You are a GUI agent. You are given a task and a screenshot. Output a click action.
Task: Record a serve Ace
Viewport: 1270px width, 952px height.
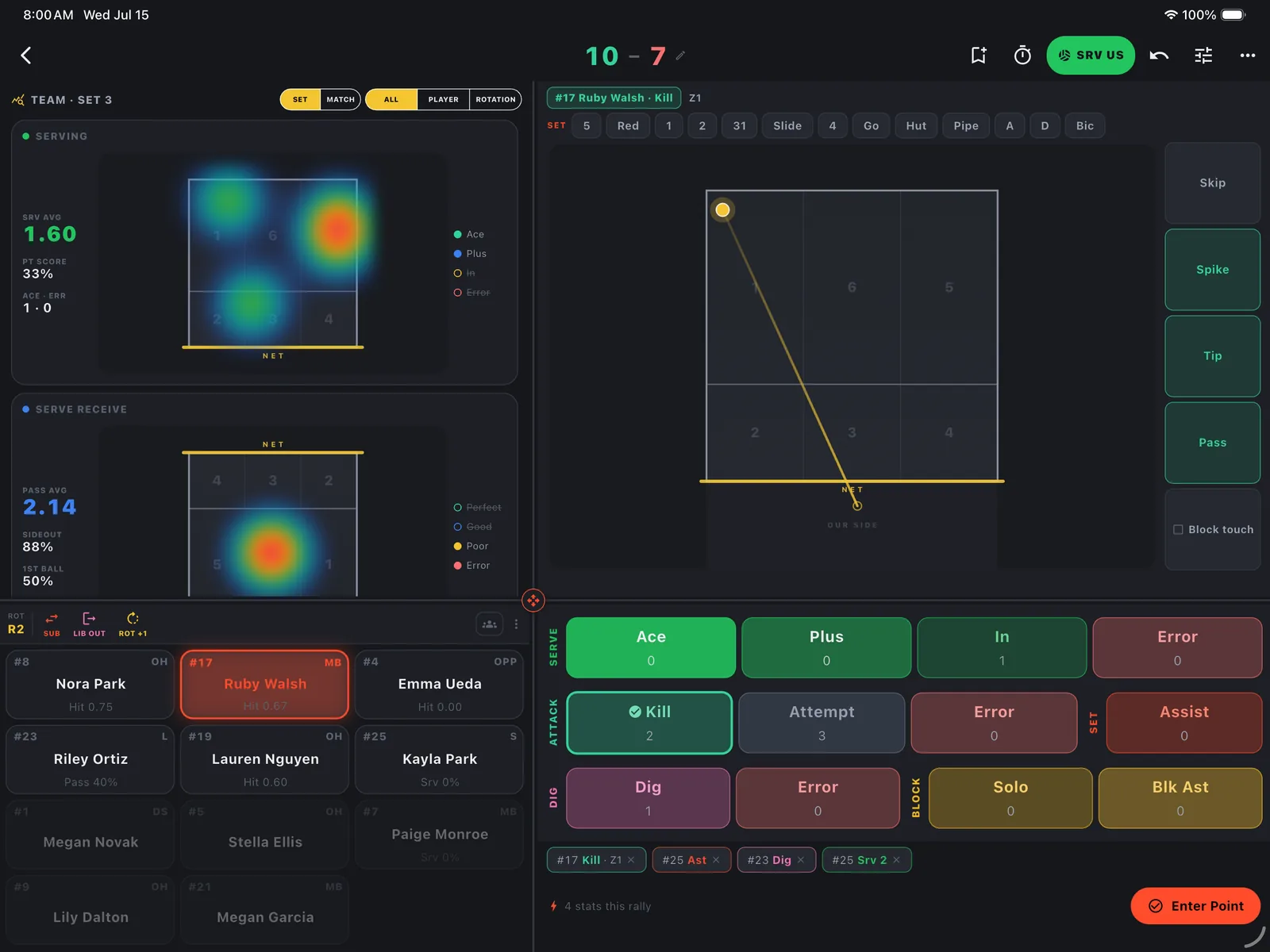point(651,647)
